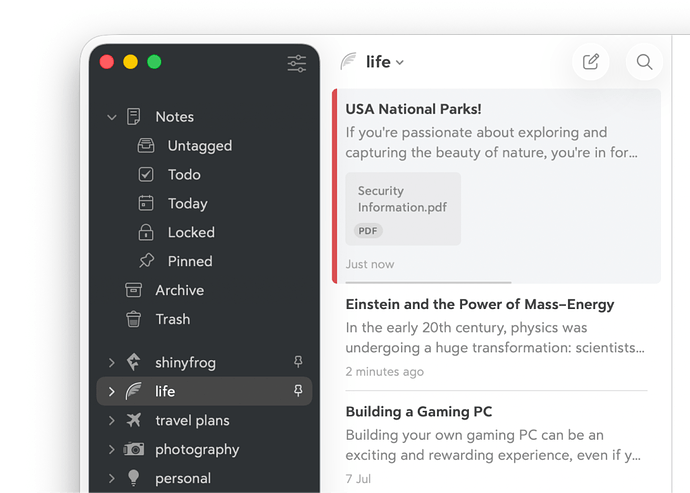Image resolution: width=690 pixels, height=493 pixels.
Task: Create a new note with compose icon
Action: click(x=591, y=62)
